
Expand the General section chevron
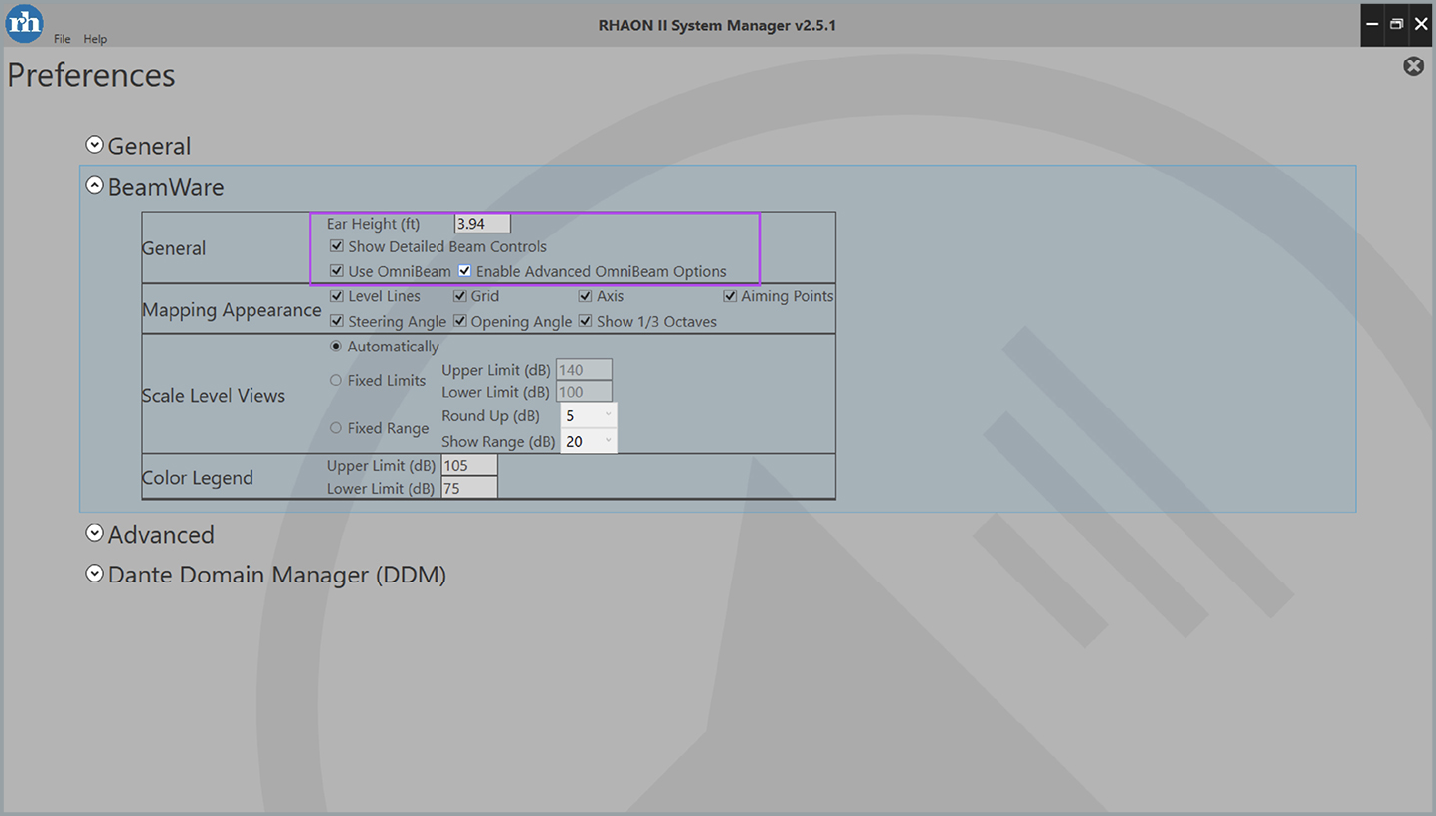click(95, 145)
